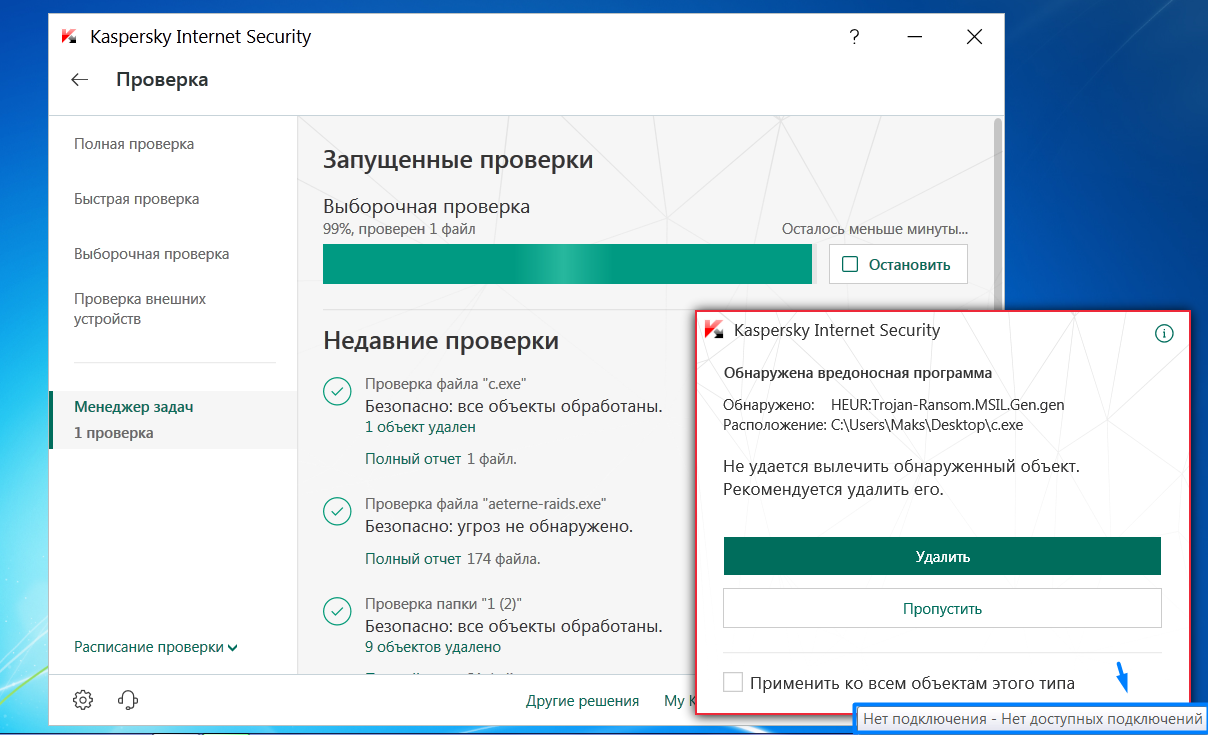Image resolution: width=1208 pixels, height=735 pixels.
Task: Click text "Осталось меньше минуты..."
Action: point(875,230)
